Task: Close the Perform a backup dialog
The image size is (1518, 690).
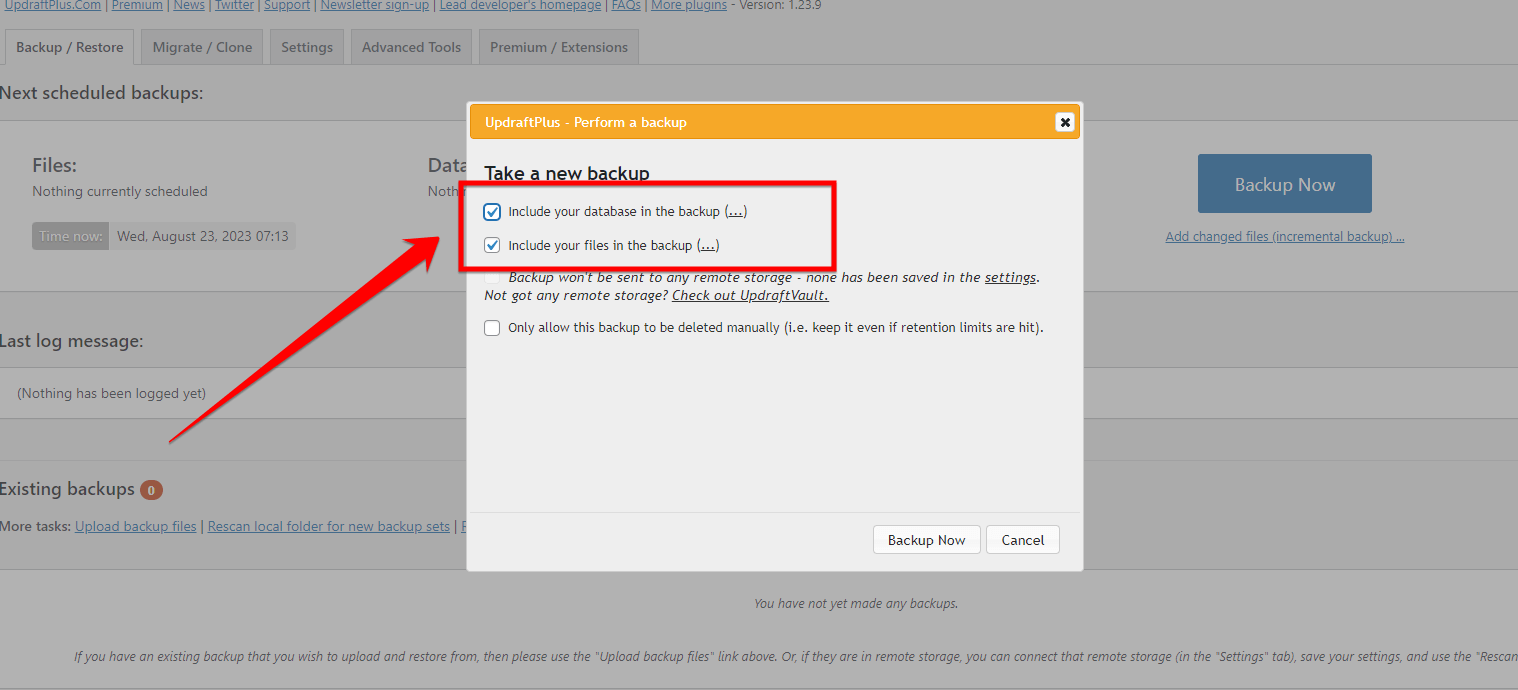Action: click(1065, 122)
